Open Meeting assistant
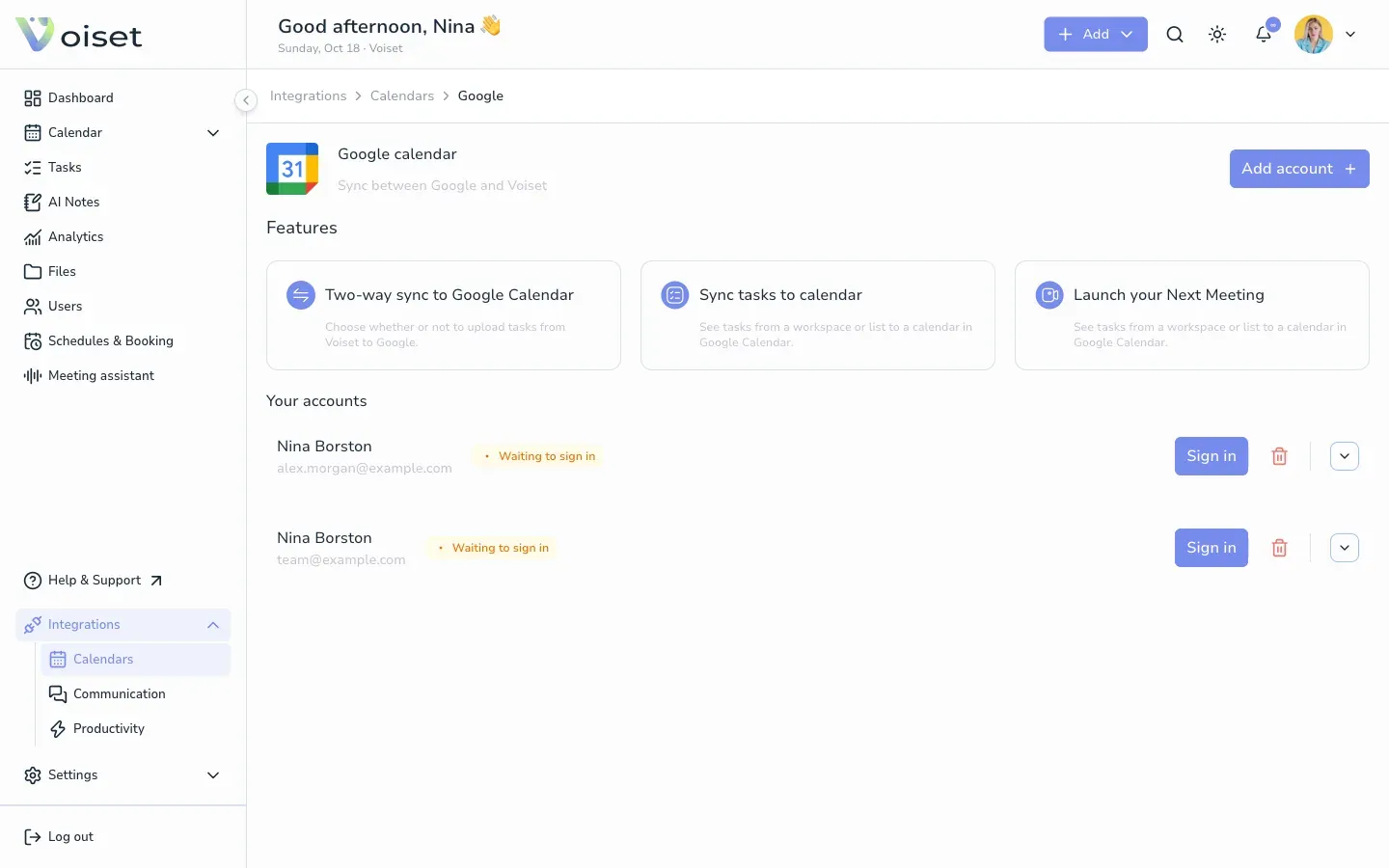The image size is (1389, 868). [101, 375]
